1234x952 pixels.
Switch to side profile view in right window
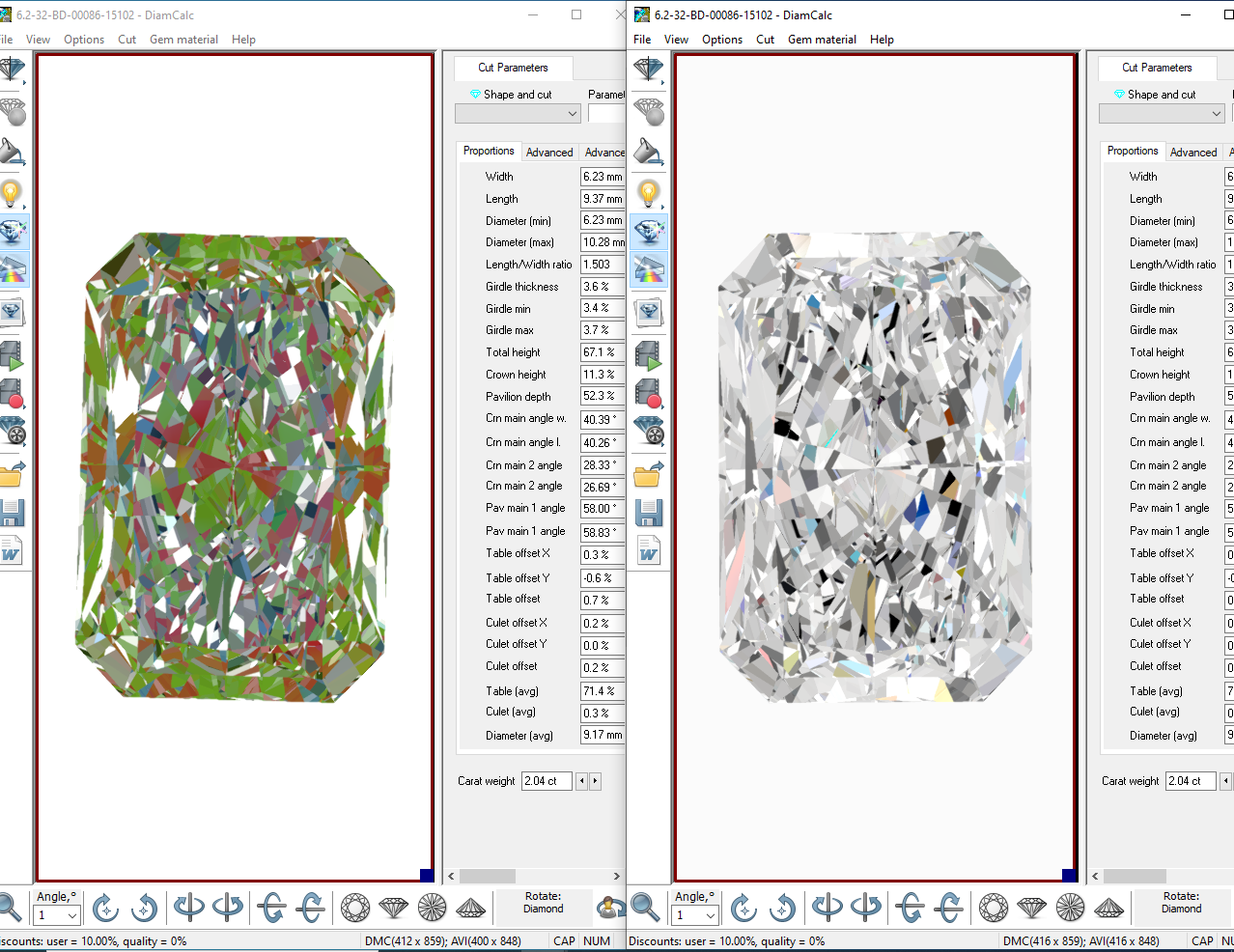tap(1032, 908)
